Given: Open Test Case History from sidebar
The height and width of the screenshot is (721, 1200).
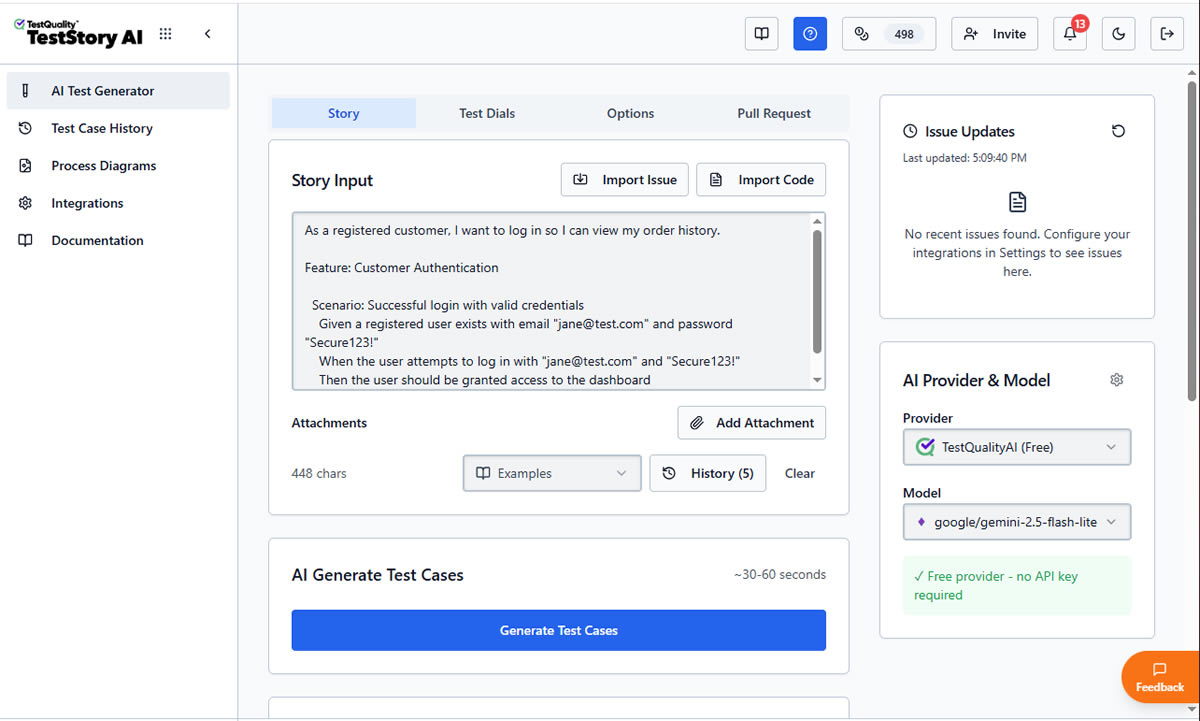Looking at the screenshot, I should pyautogui.click(x=102, y=128).
